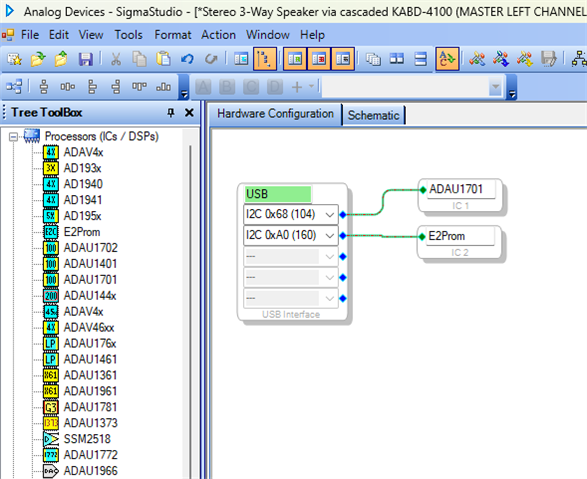Click the greyed-out save floppy icon

[548, 59]
